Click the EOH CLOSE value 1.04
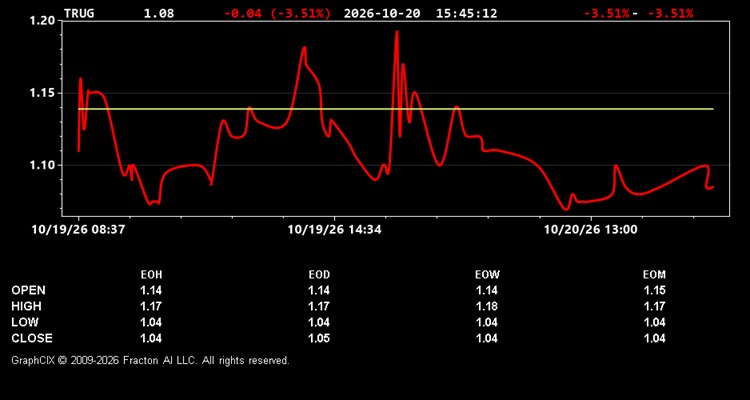750x400 pixels. tap(151, 338)
